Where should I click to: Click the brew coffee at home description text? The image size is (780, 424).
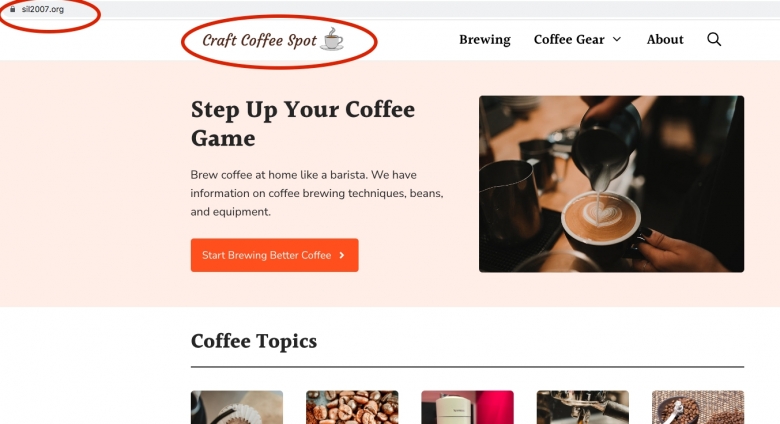click(x=317, y=193)
